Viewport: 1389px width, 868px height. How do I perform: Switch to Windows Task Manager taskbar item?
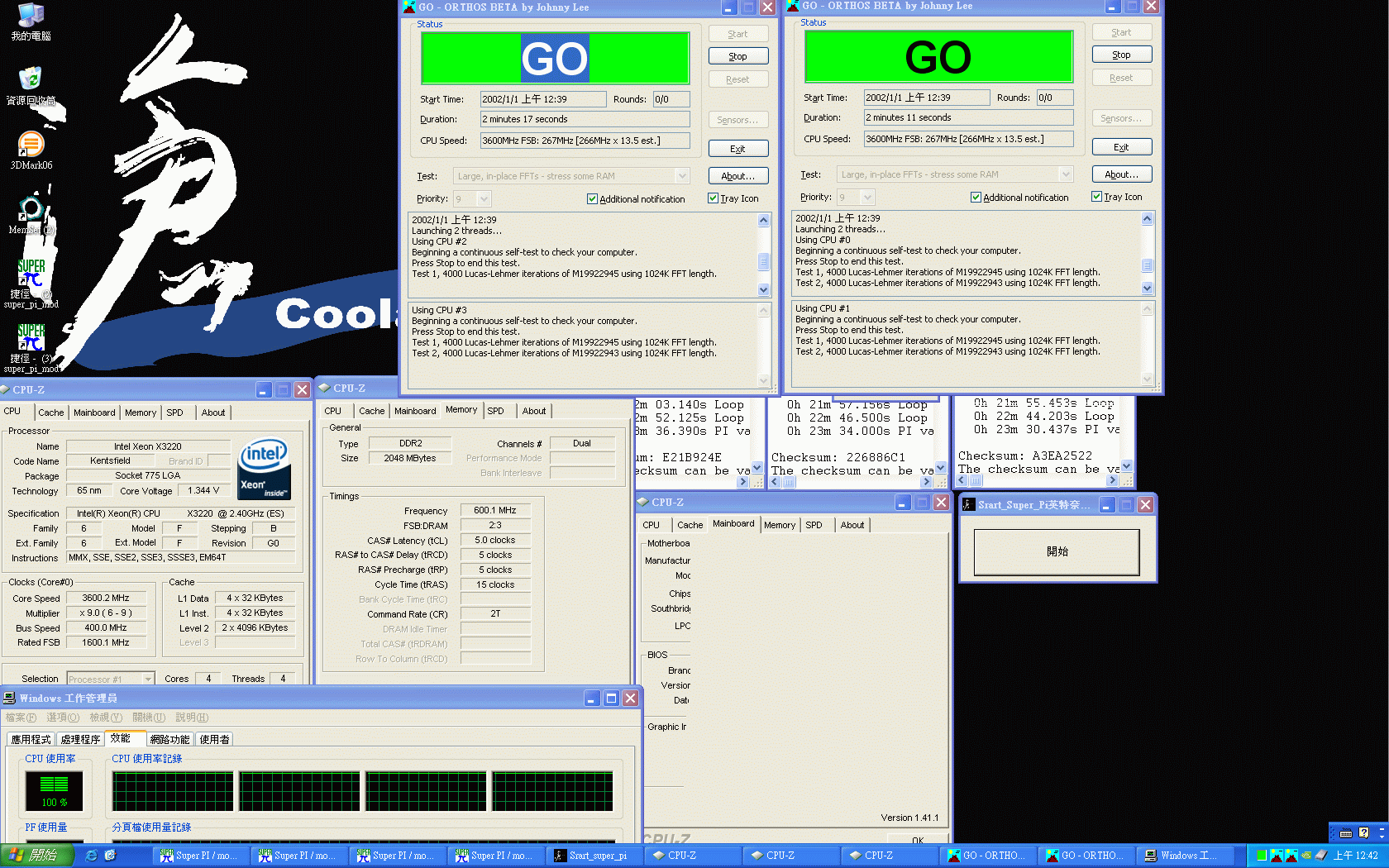tap(1186, 856)
